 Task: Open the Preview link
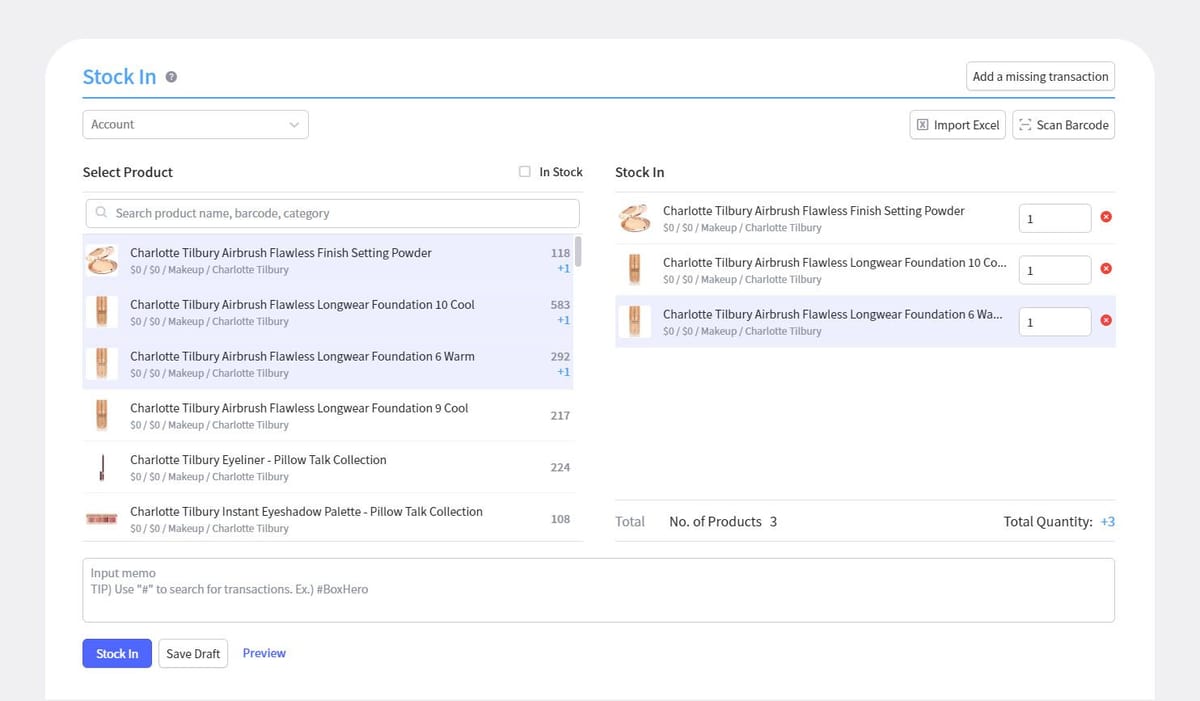pyautogui.click(x=264, y=652)
